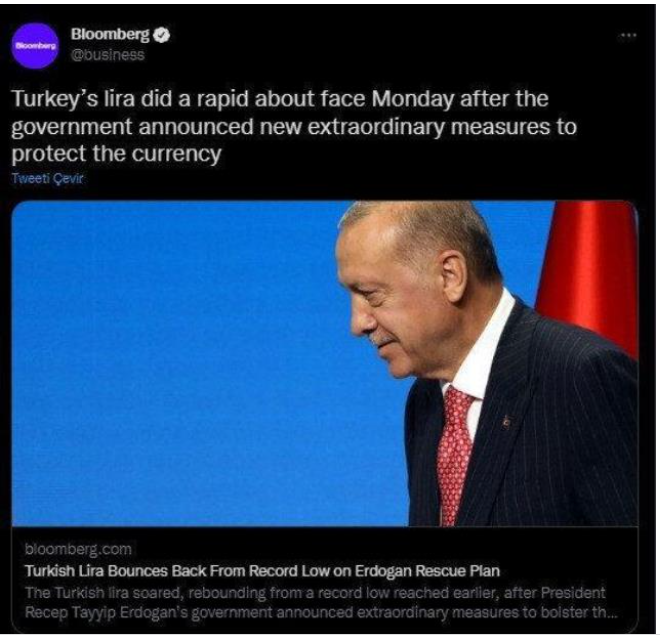Open the purple Bloomberg profile avatar
This screenshot has height=640, width=660.
click(x=35, y=45)
